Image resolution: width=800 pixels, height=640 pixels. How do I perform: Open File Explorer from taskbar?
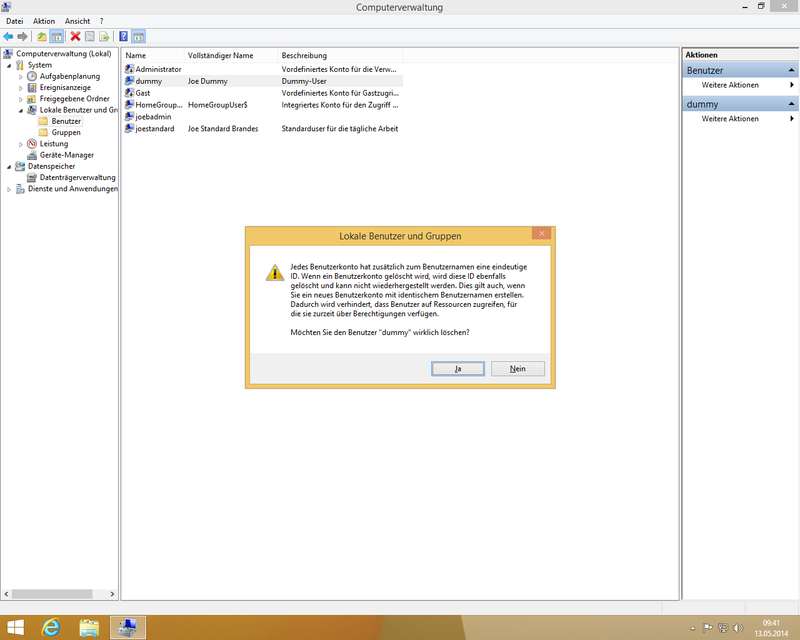[x=89, y=628]
